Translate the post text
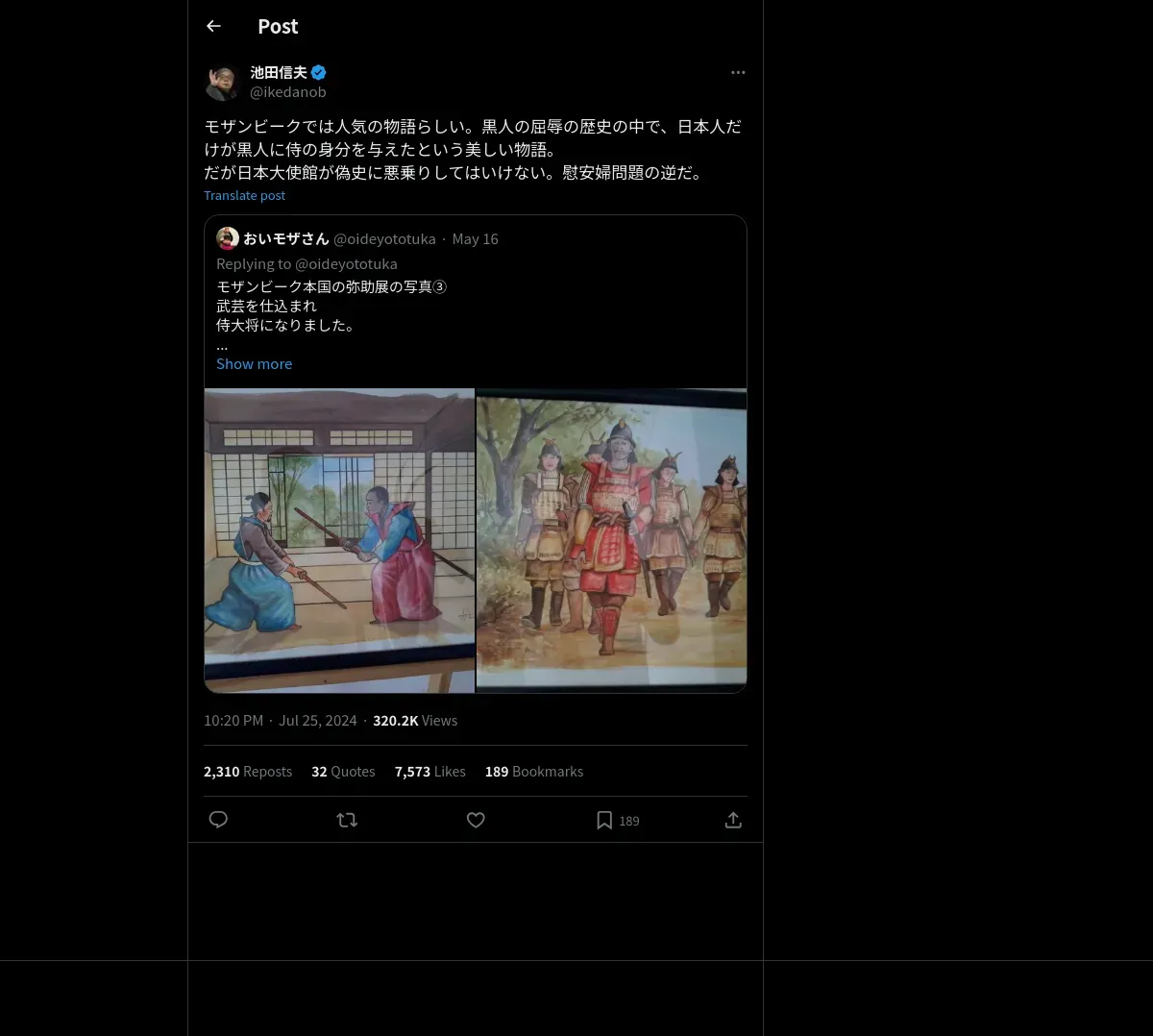1153x1036 pixels. (244, 195)
